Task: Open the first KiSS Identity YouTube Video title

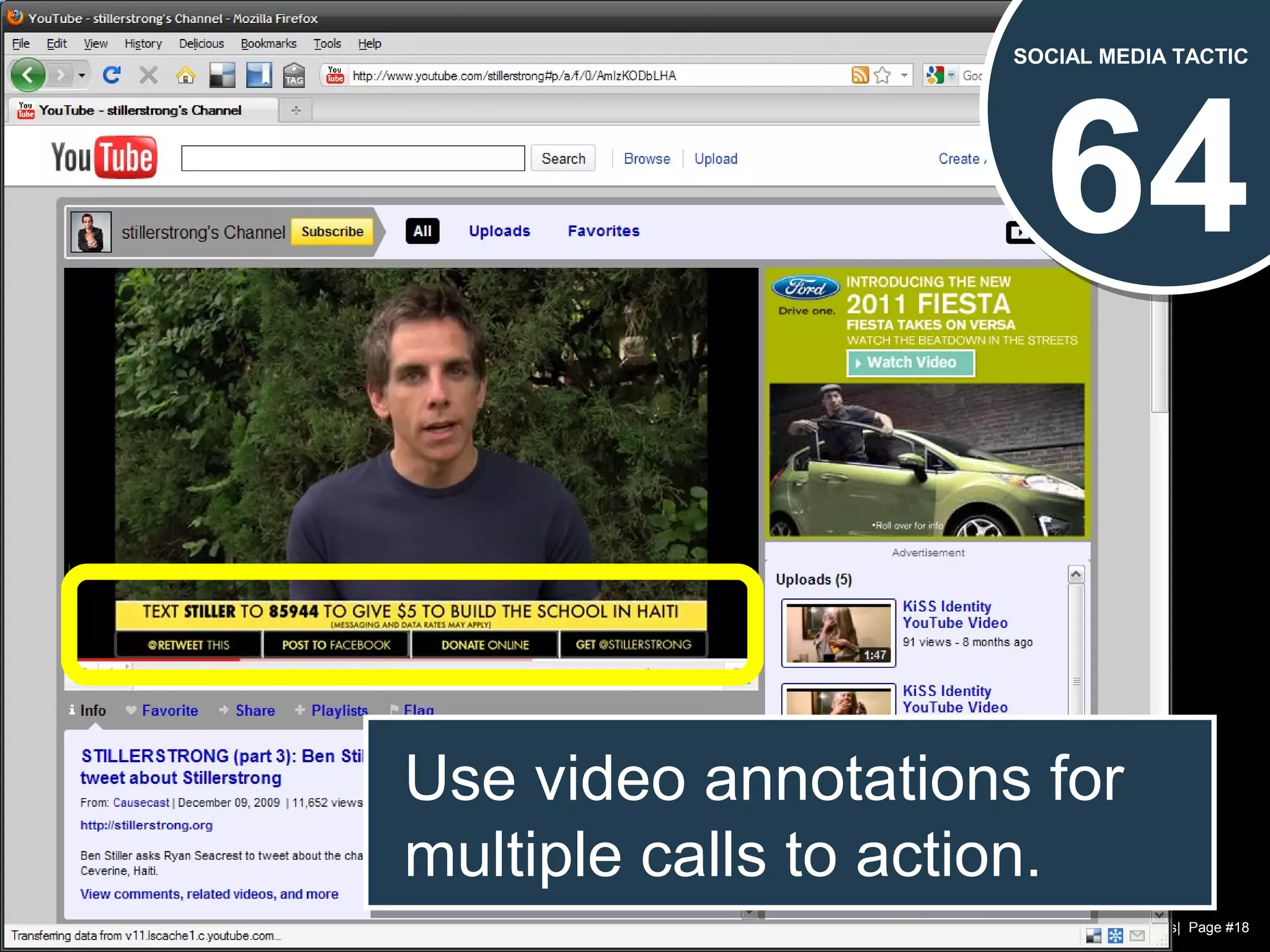Action: tap(955, 614)
